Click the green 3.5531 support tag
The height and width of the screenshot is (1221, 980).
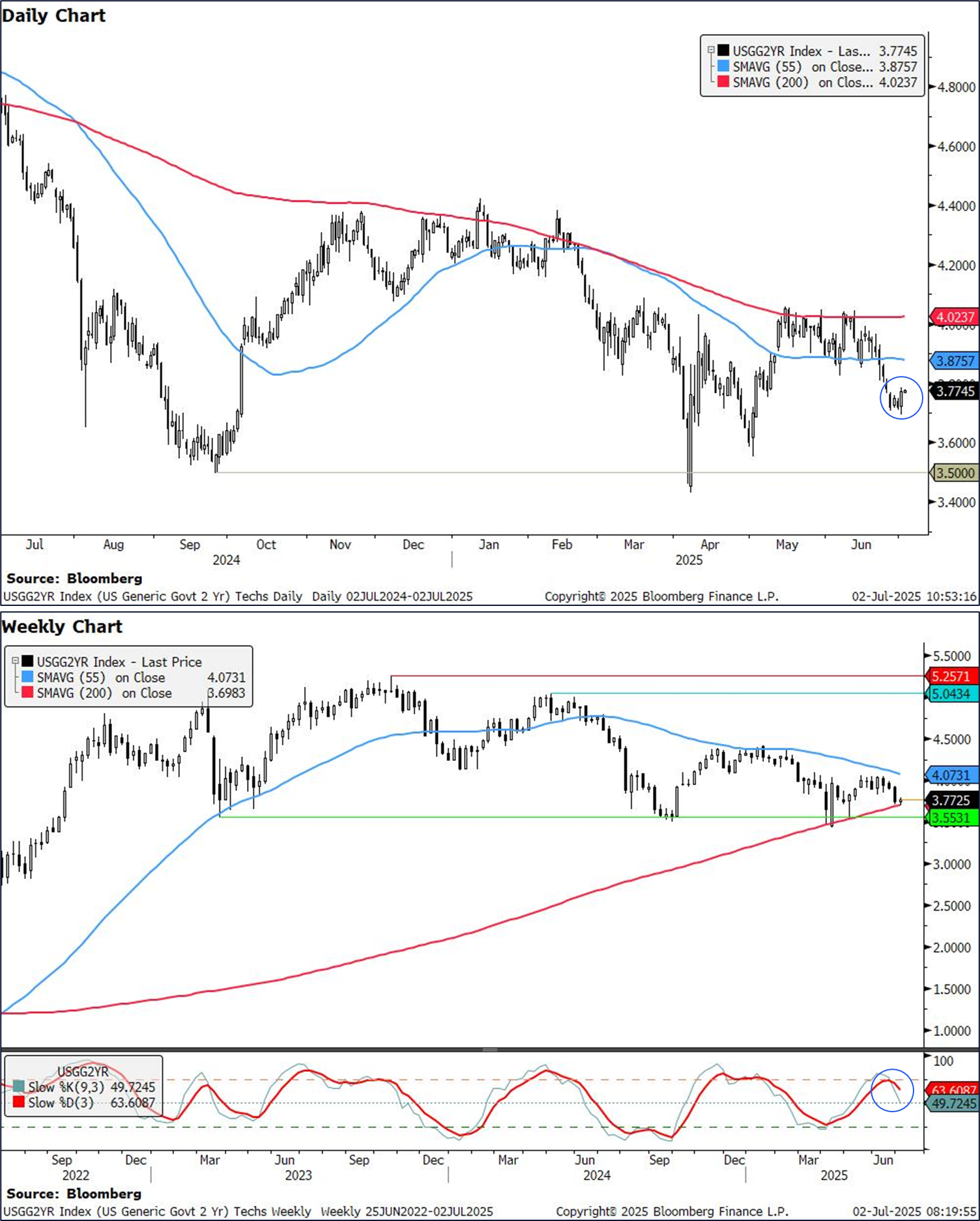(x=951, y=818)
